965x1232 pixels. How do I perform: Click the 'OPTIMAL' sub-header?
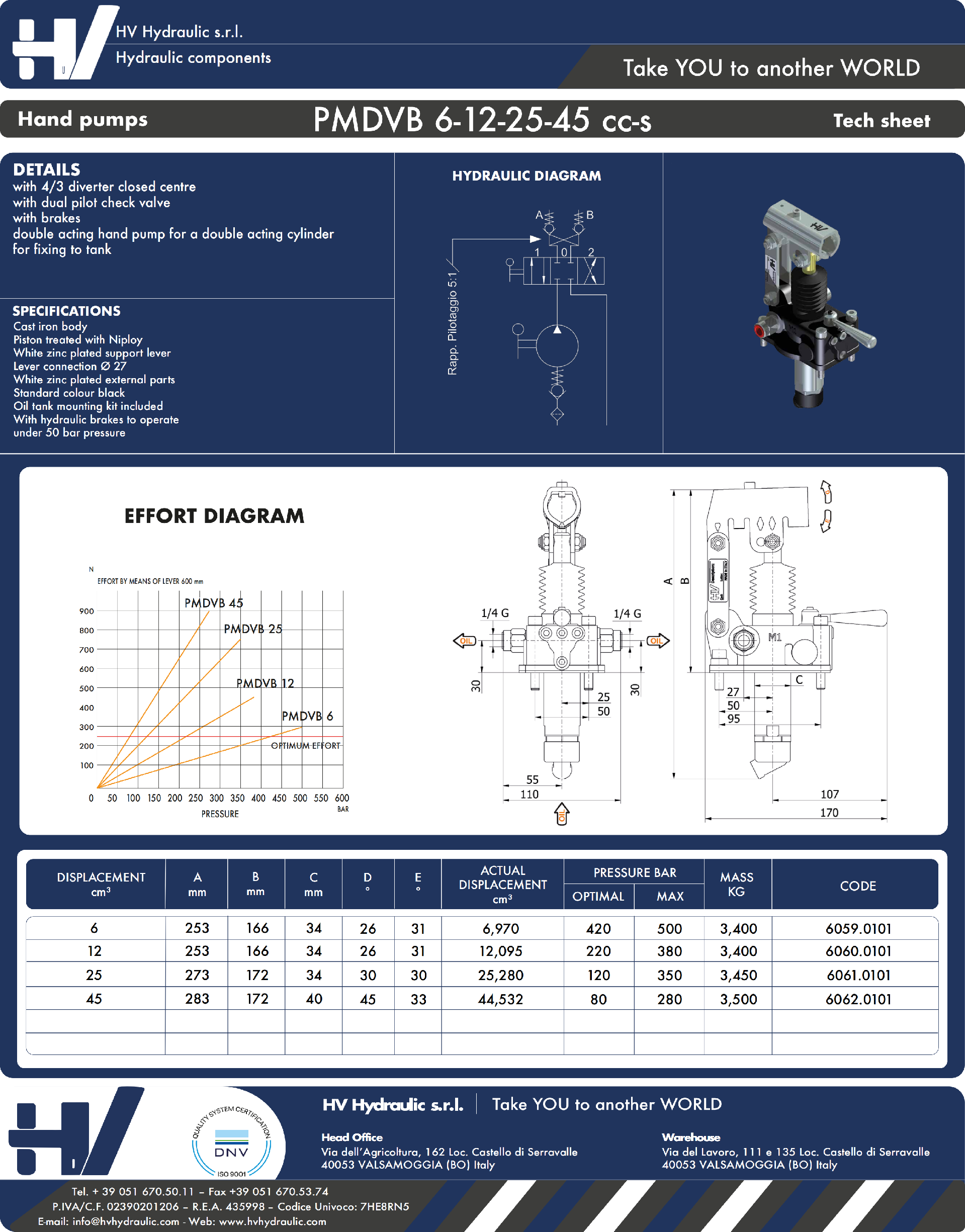[598, 897]
